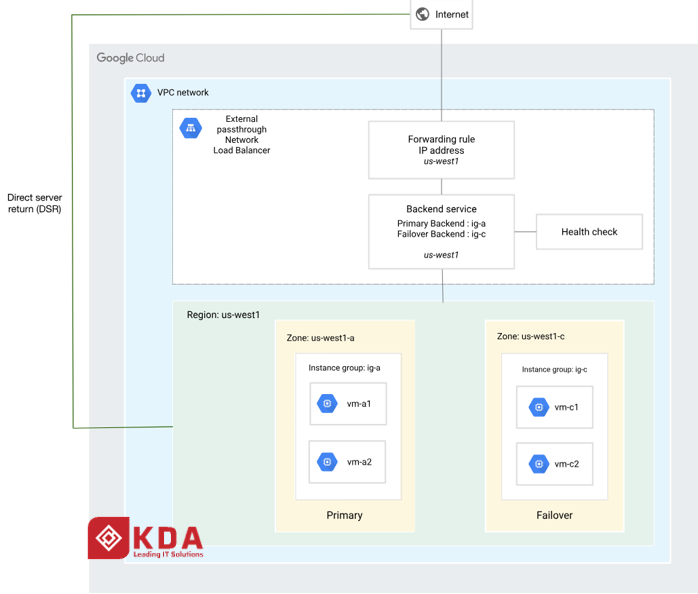The image size is (698, 594).
Task: Click the Load Balancer hexagon icon
Action: coord(191,128)
